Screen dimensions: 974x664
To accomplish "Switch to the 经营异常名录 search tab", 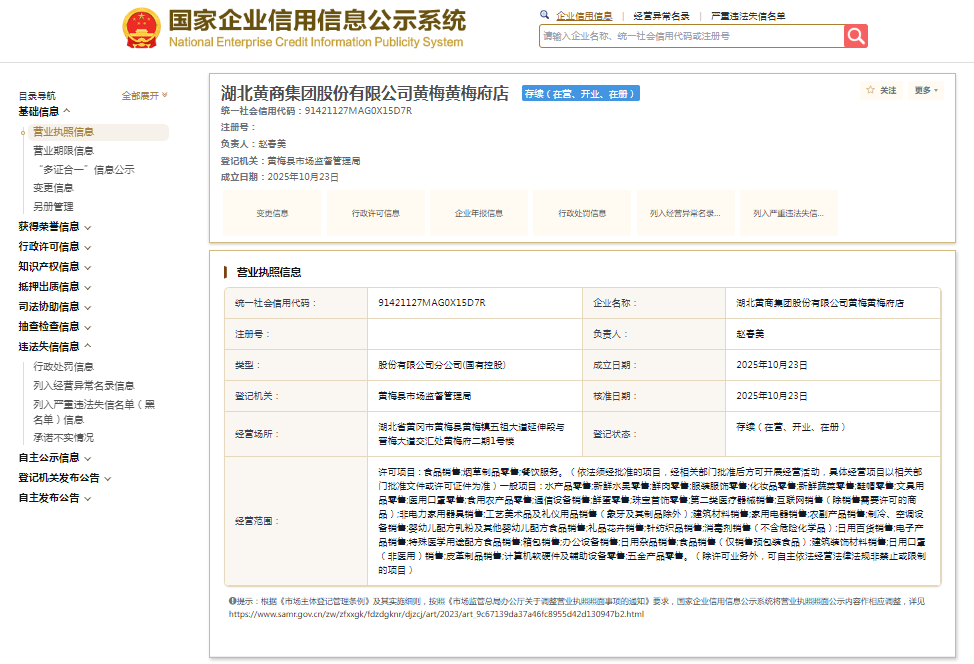I will coord(661,16).
